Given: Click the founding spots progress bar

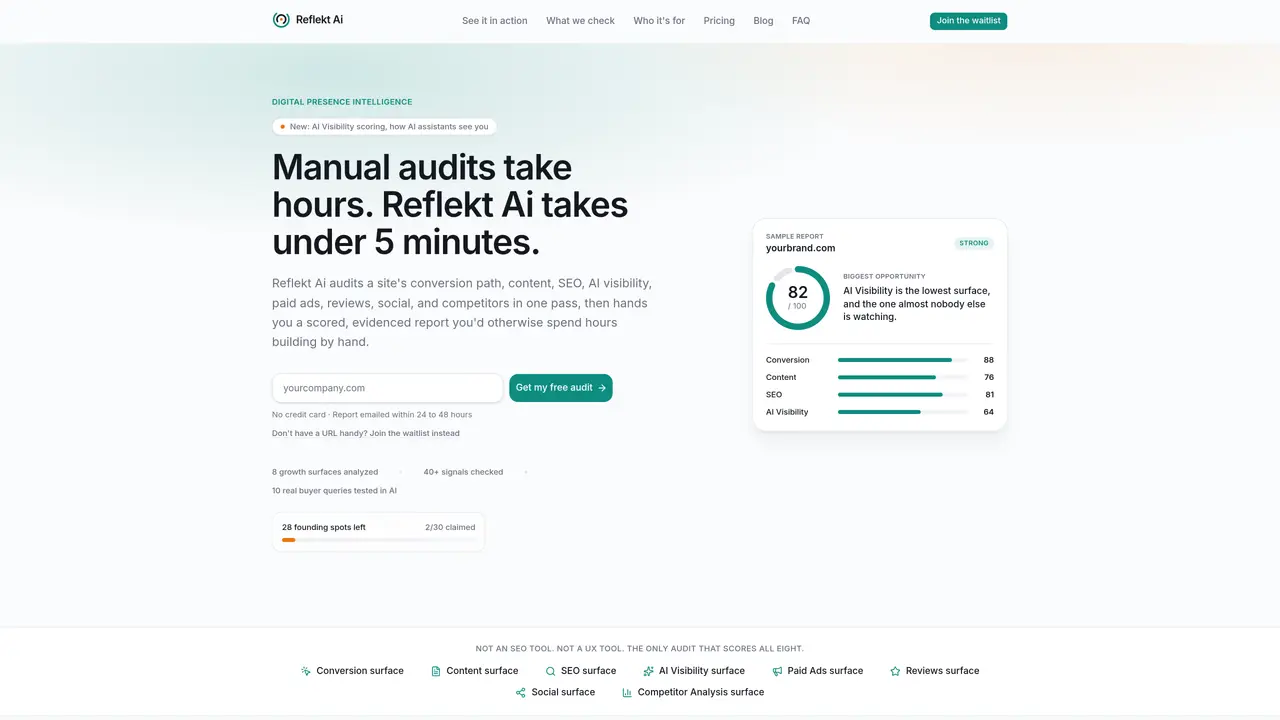Looking at the screenshot, I should [x=379, y=540].
